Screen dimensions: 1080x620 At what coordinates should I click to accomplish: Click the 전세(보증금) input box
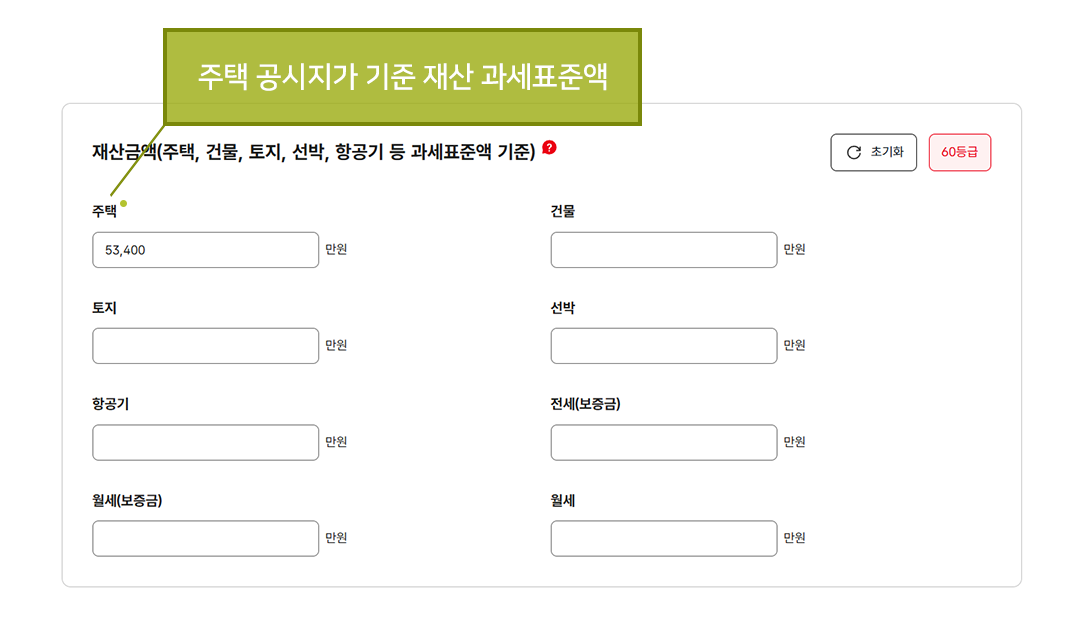click(x=664, y=442)
